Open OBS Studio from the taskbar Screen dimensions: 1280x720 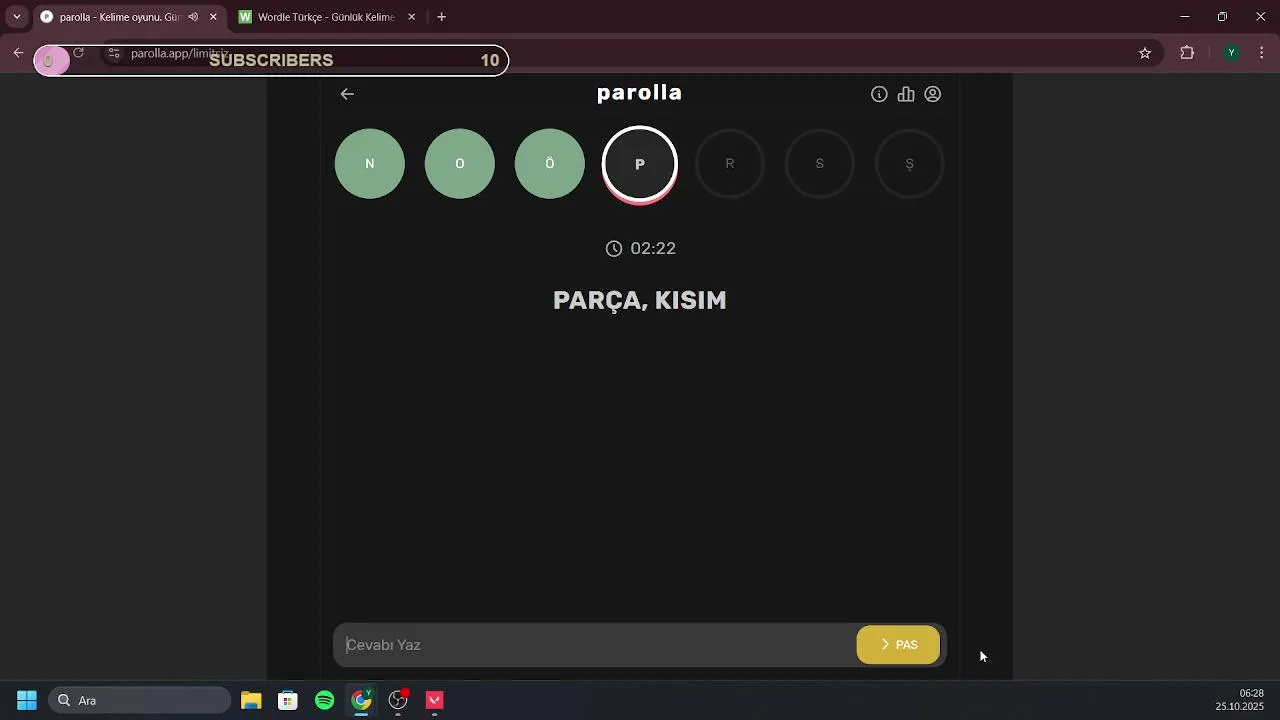pyautogui.click(x=398, y=700)
